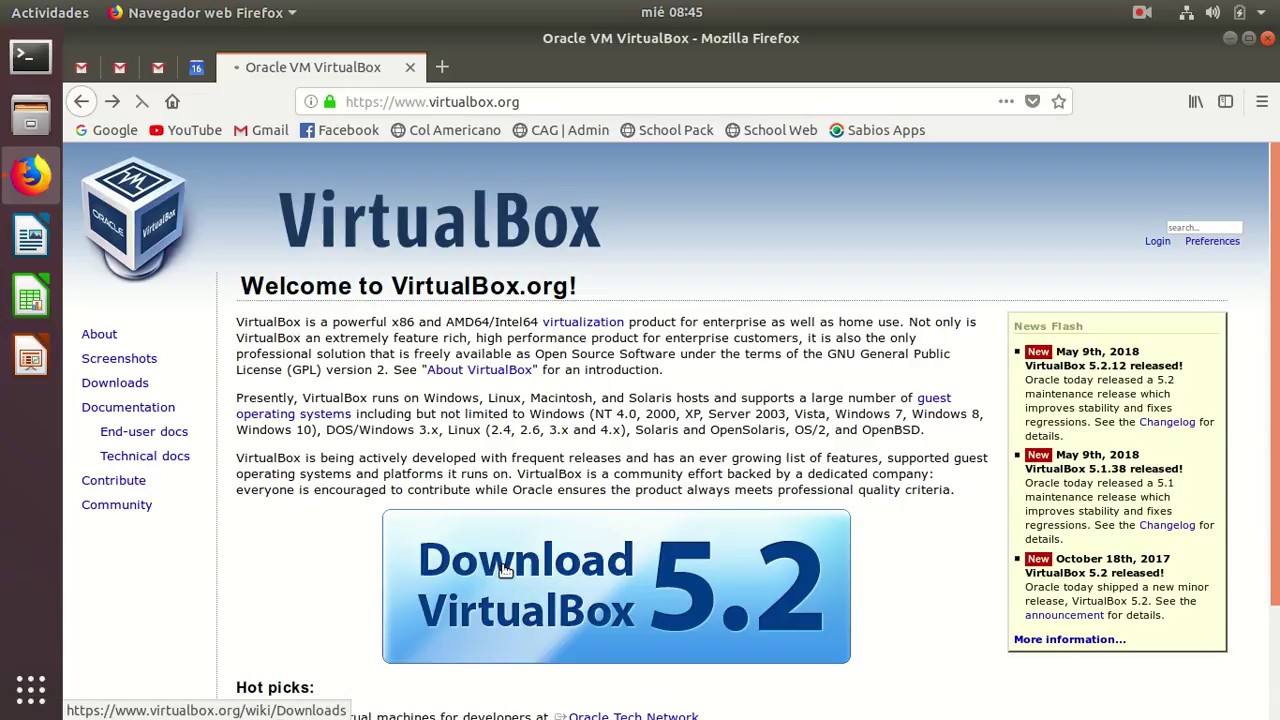Launch LibreOffice Writer from dock
Image resolution: width=1280 pixels, height=720 pixels.
pos(31,237)
